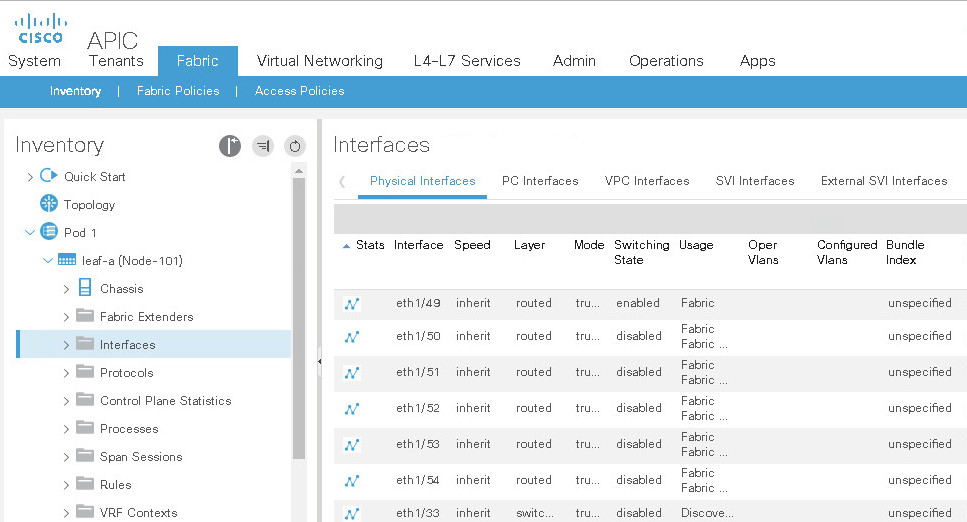This screenshot has height=522, width=967.
Task: Switch to the VPC Interfaces tab
Action: pos(646,181)
